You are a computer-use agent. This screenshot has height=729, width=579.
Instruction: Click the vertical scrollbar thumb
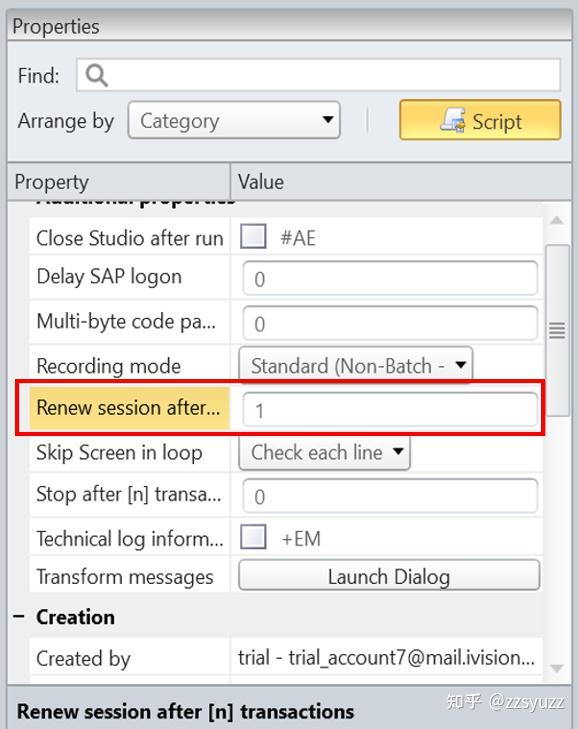point(557,330)
